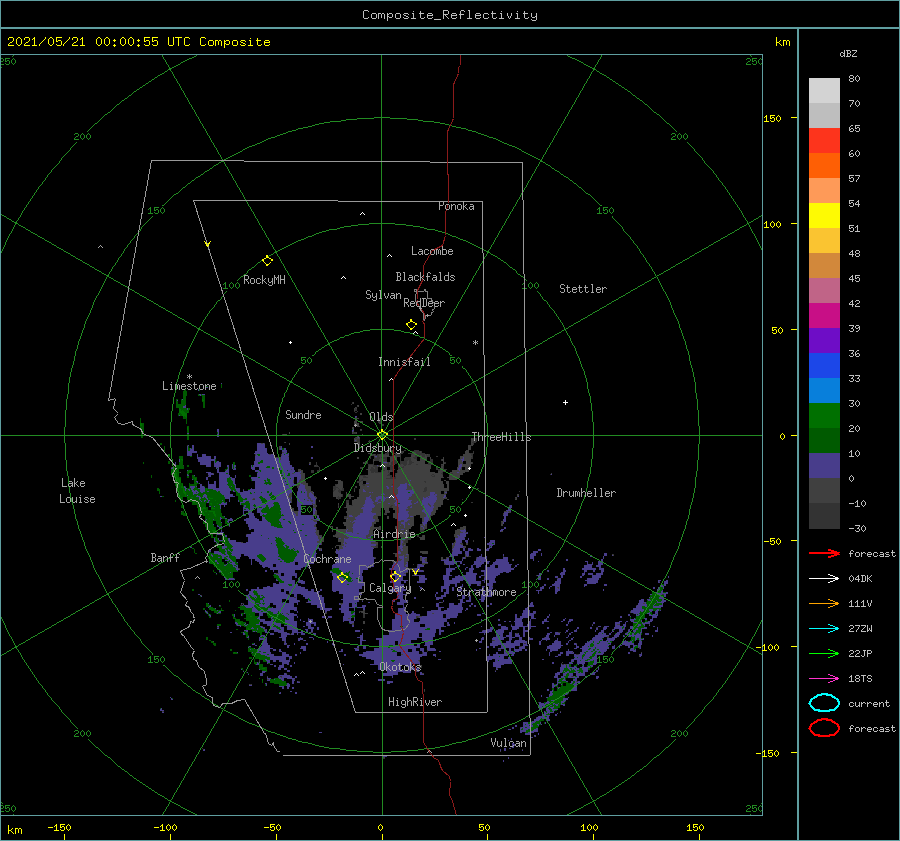Select the magenta swatch in dBZ scale
Viewport: 900px width, 841px height.
(824, 316)
